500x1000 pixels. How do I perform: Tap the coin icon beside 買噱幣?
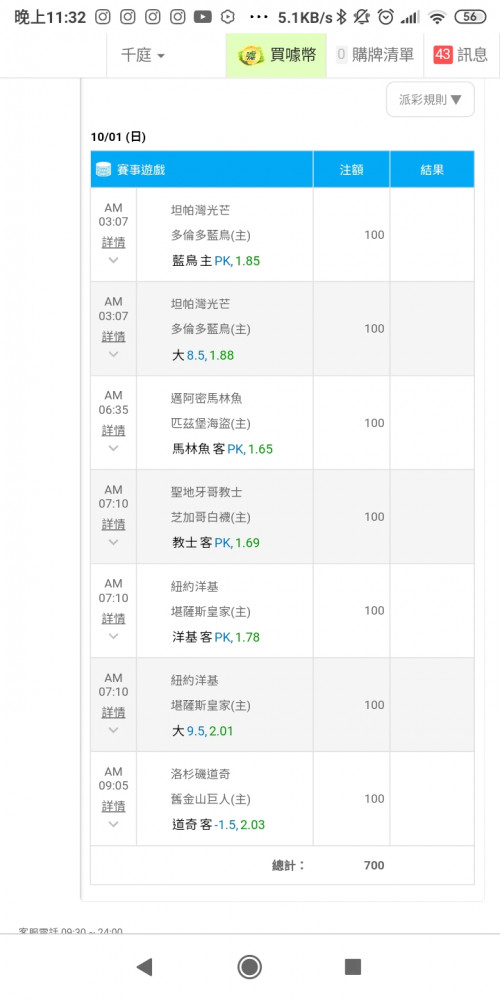point(252,55)
